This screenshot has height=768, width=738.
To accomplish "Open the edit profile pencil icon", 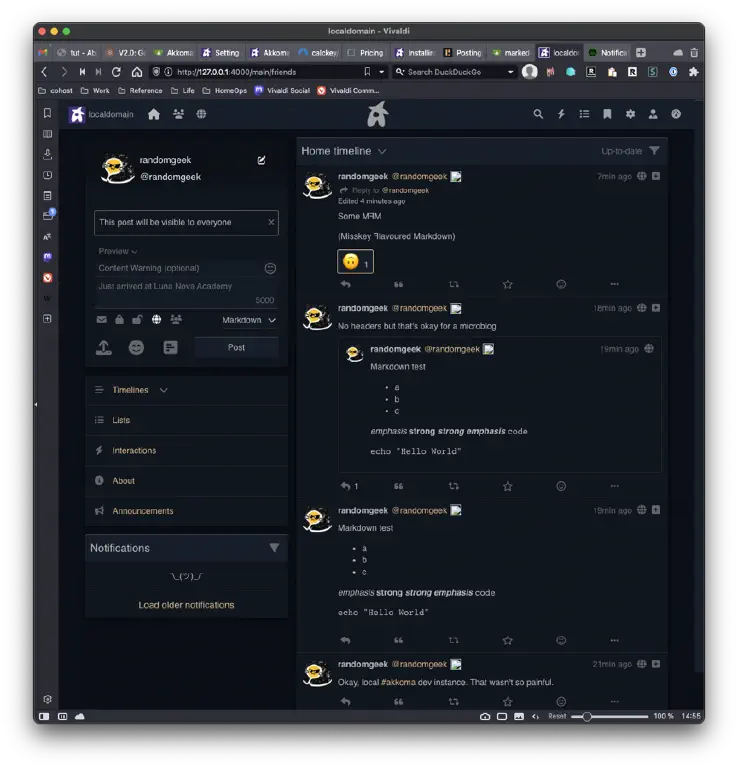I will pos(262,160).
